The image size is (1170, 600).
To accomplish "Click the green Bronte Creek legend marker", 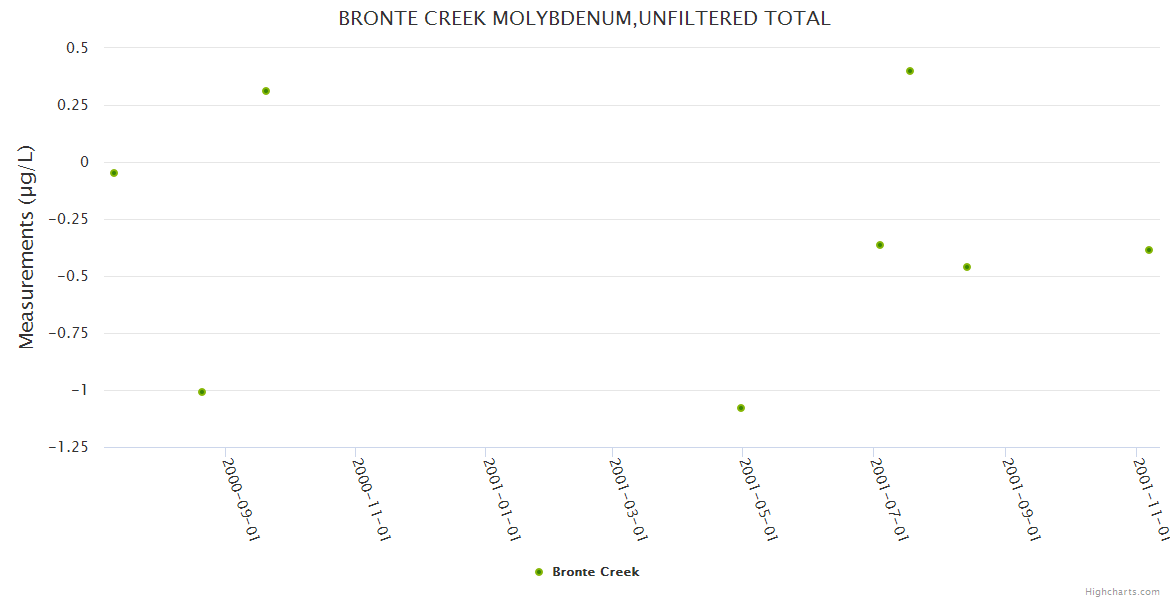I will [x=539, y=572].
